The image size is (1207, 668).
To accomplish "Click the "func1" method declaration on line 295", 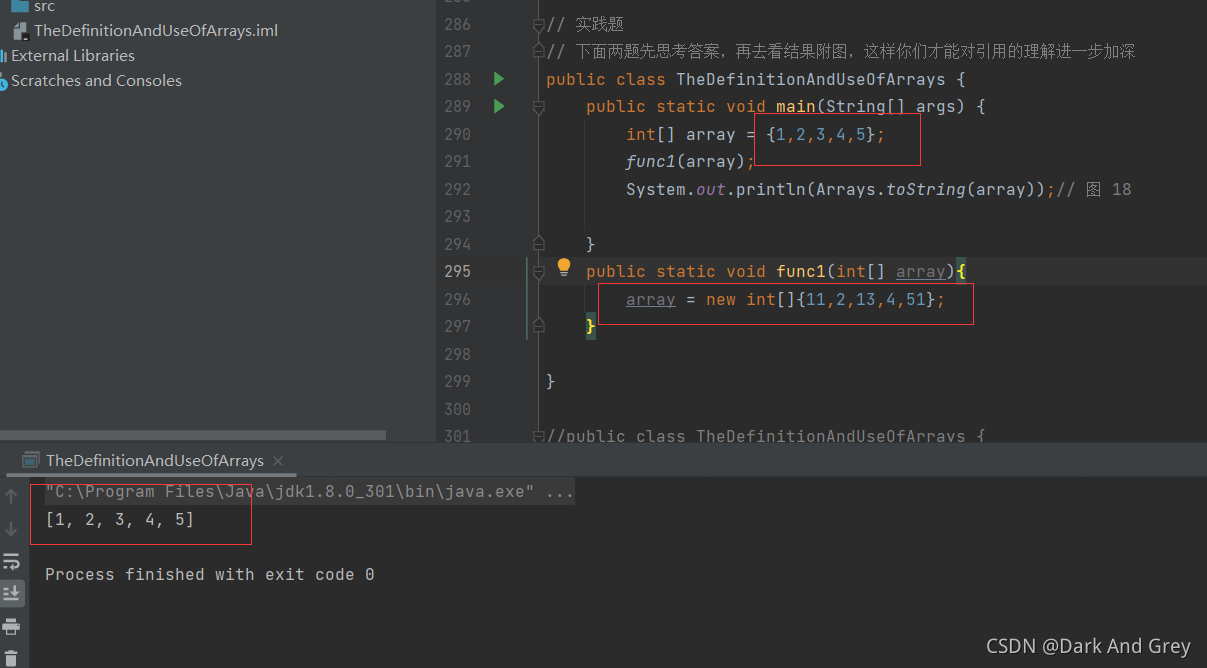I will point(801,271).
